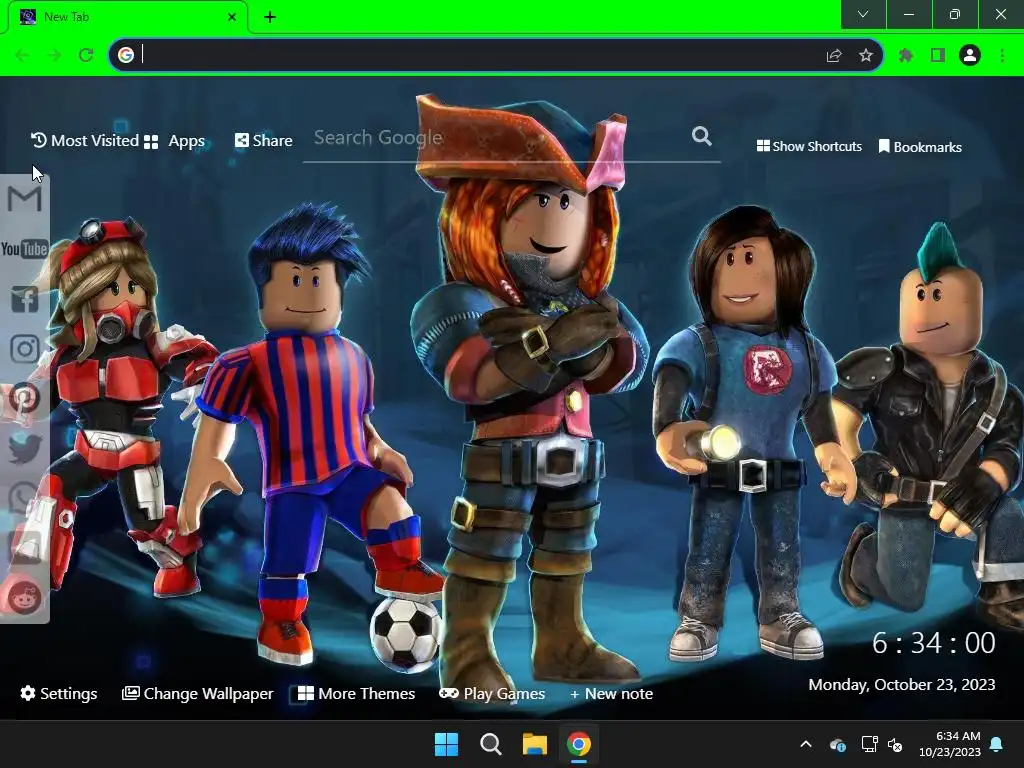Screen dimensions: 1024x768
Task: Open the theme Settings gear
Action: pyautogui.click(x=59, y=694)
